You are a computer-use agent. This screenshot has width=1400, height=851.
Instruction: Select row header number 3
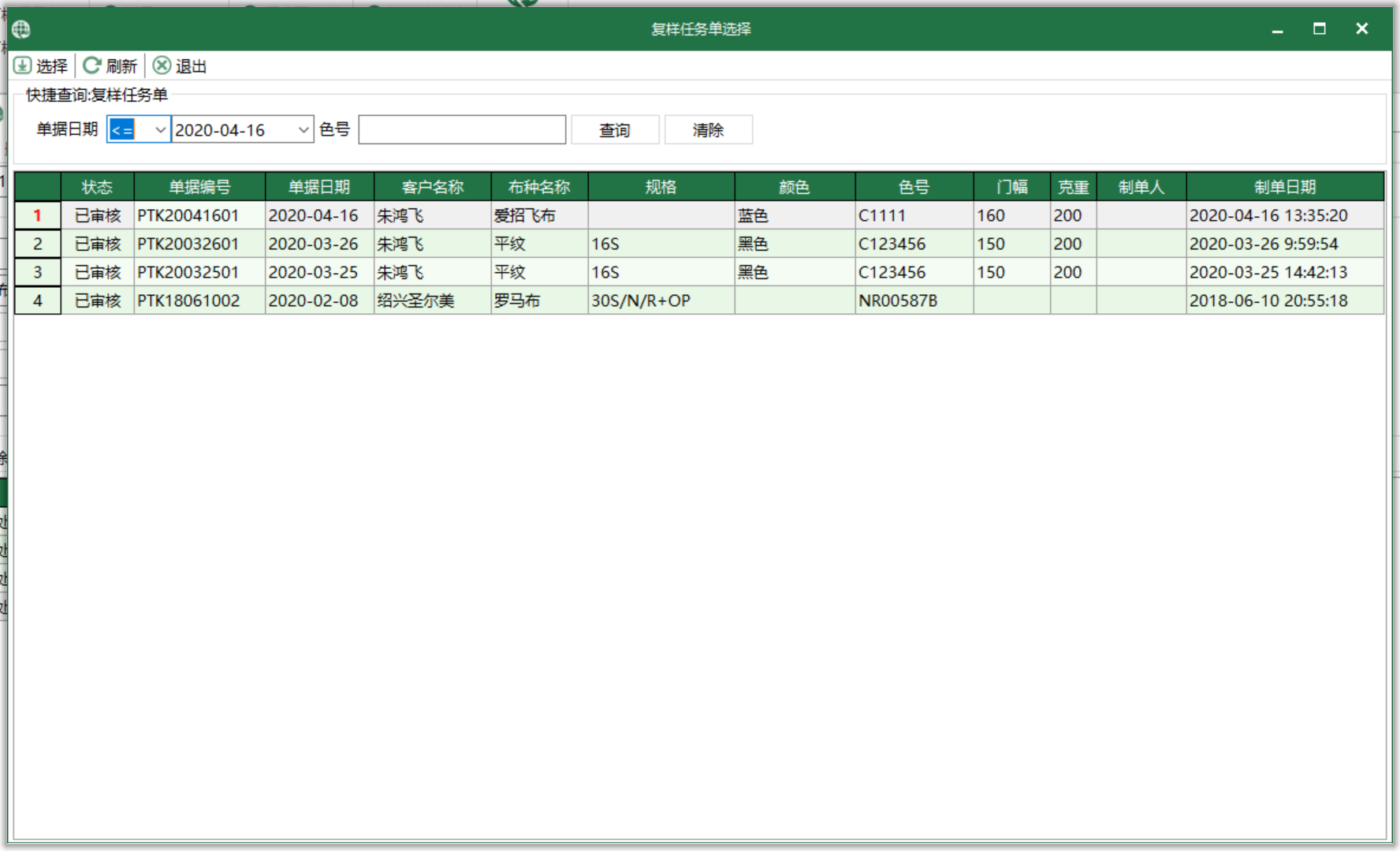[38, 272]
